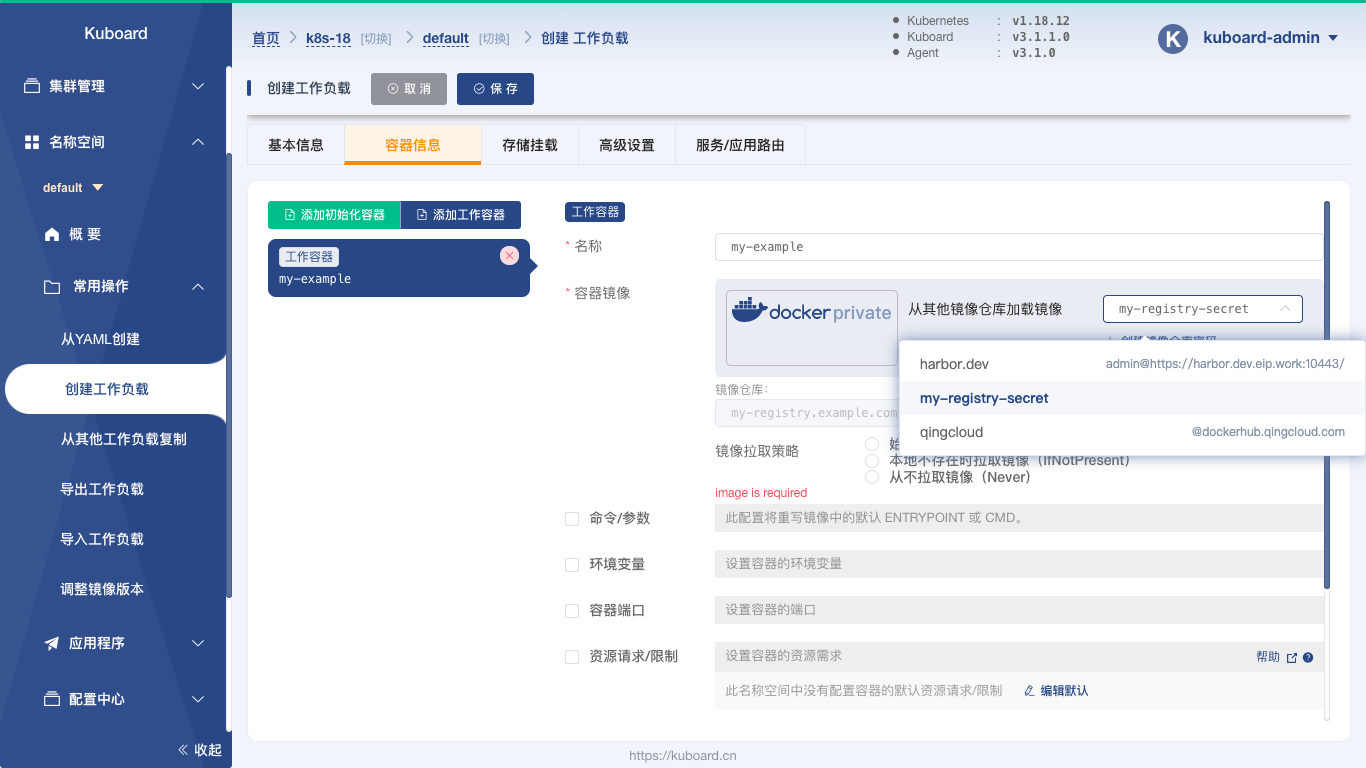Image resolution: width=1366 pixels, height=768 pixels.
Task: Select the my-example 工作容器 card
Action: (x=399, y=268)
